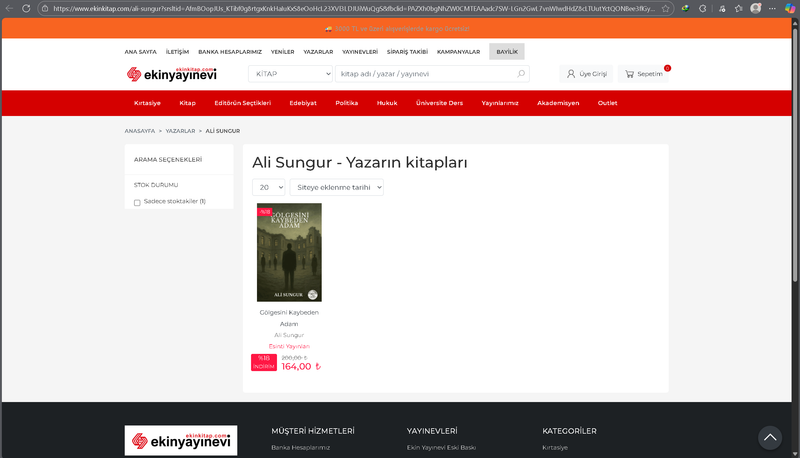The height and width of the screenshot is (458, 800).
Task: Click footer Ekin Yayınevi Eski Baskı link
Action: (441, 447)
